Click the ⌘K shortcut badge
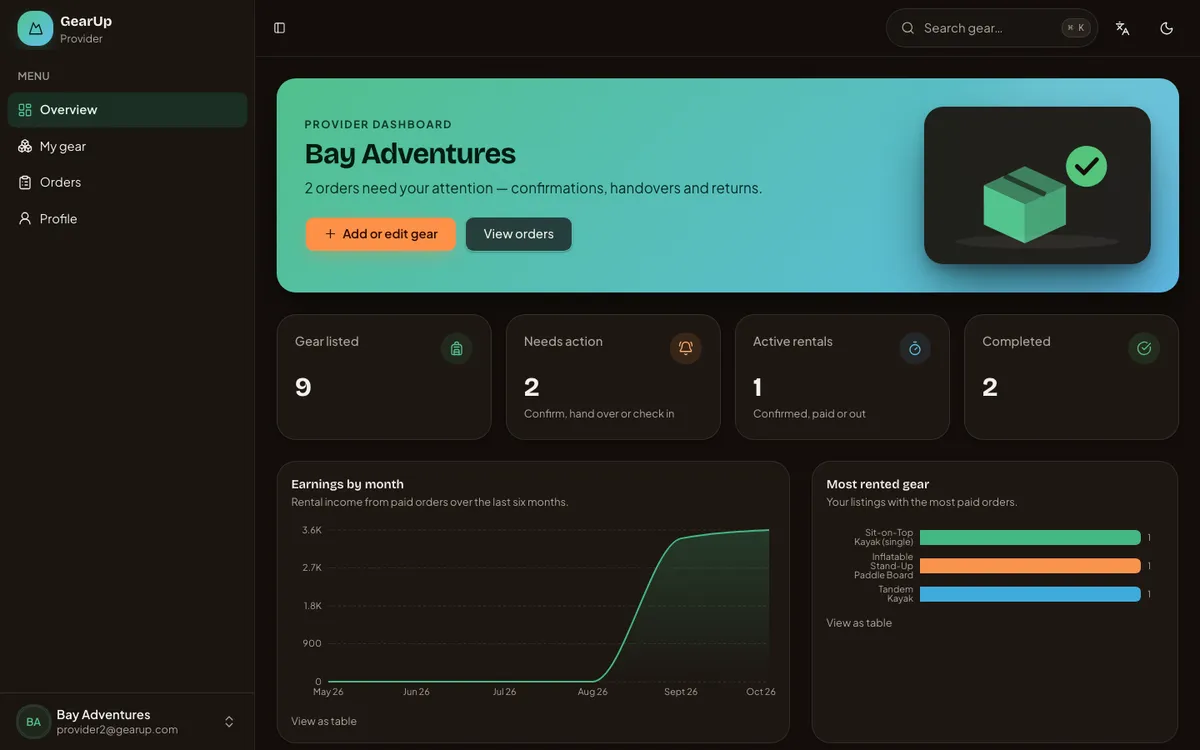1200x750 pixels. tap(1076, 28)
